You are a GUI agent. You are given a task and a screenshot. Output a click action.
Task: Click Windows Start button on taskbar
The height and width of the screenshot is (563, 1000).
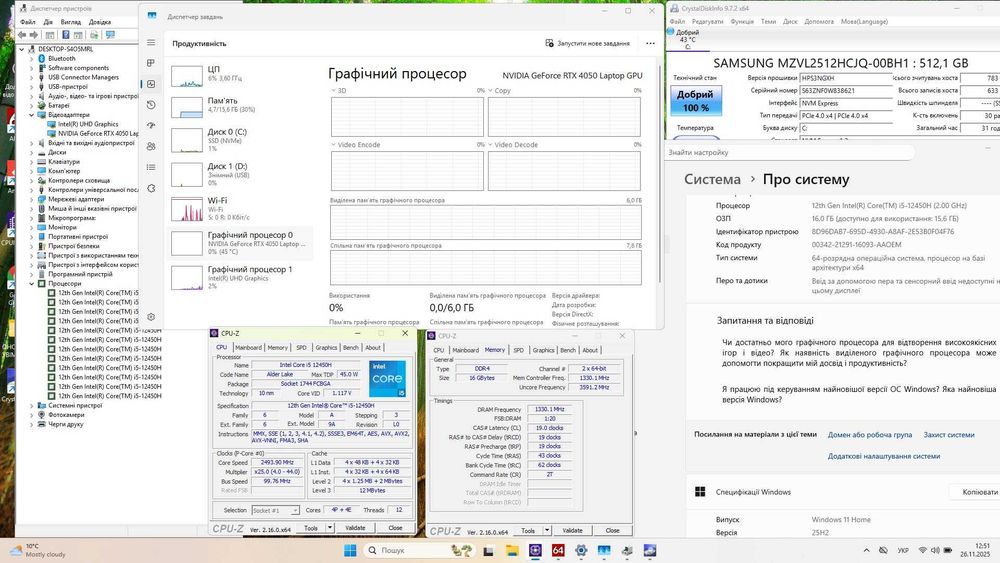pyautogui.click(x=350, y=550)
